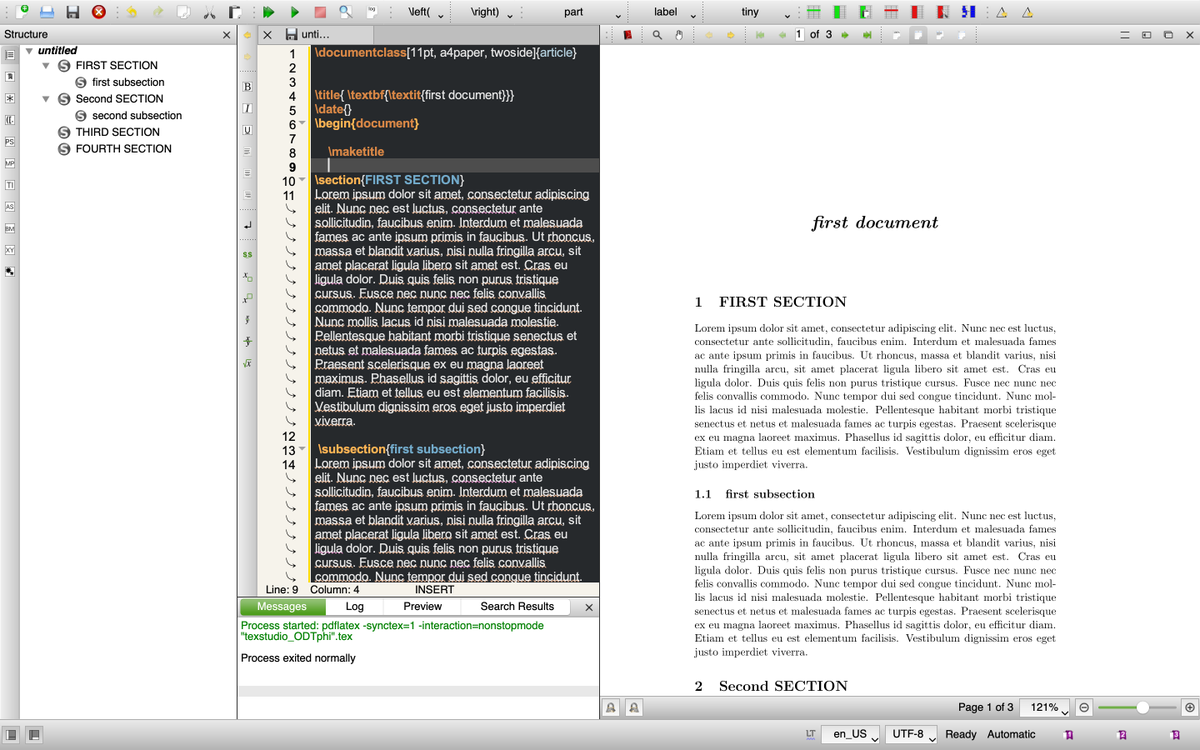Screen dimensions: 1200x750
Task: Open a file using the folder icon
Action: click(47, 12)
